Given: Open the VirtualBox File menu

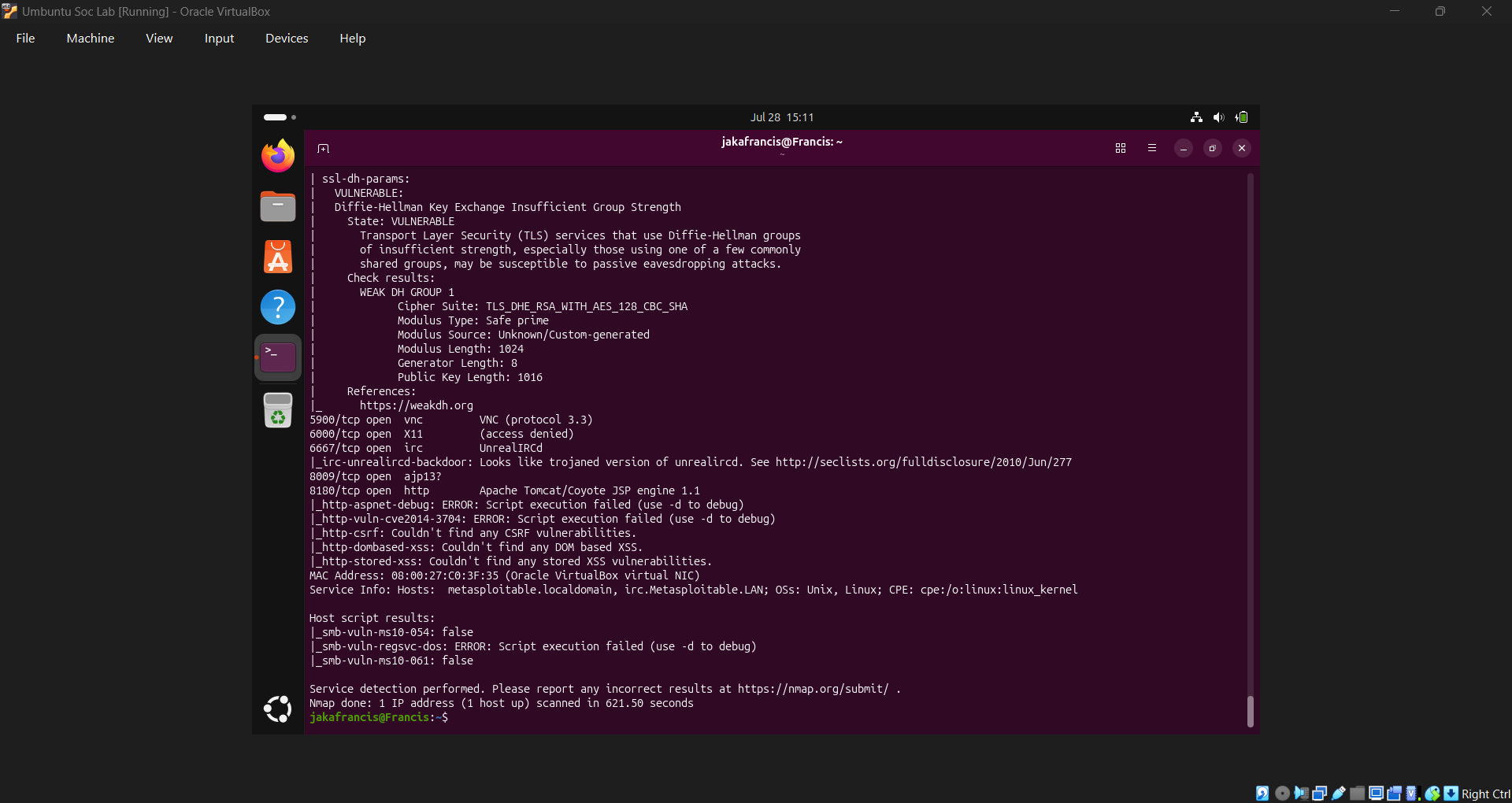Looking at the screenshot, I should point(25,38).
